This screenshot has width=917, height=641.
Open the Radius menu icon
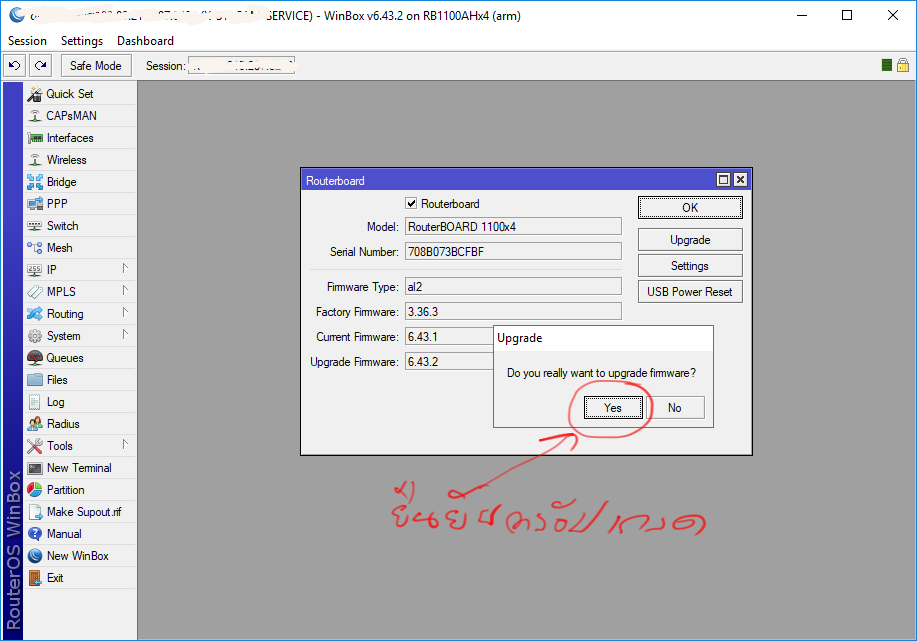click(35, 424)
